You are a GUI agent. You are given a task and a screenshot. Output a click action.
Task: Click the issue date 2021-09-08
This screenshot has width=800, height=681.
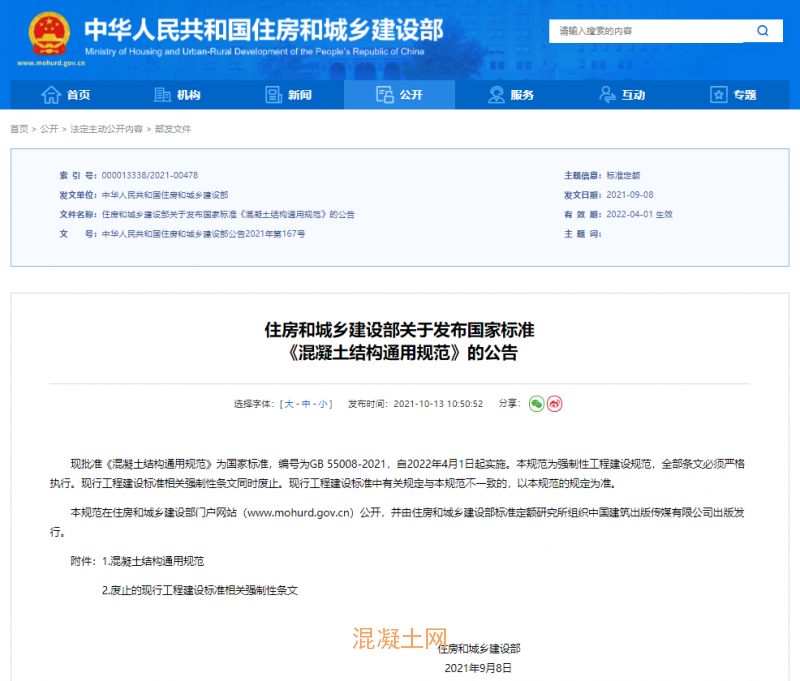[x=630, y=195]
